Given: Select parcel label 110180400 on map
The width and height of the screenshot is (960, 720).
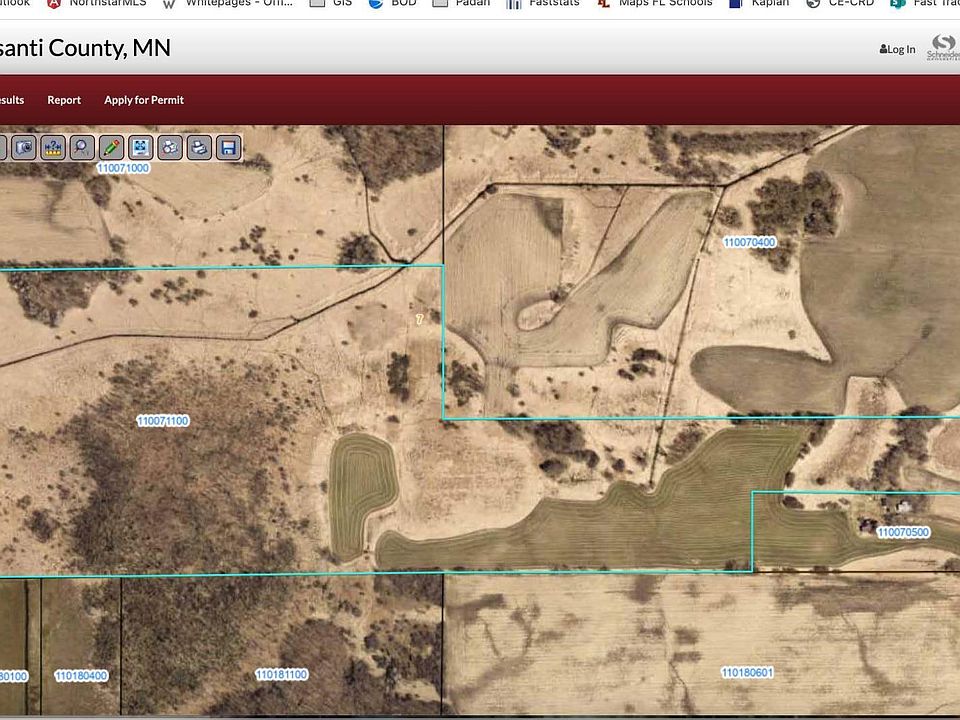Looking at the screenshot, I should coord(81,676).
